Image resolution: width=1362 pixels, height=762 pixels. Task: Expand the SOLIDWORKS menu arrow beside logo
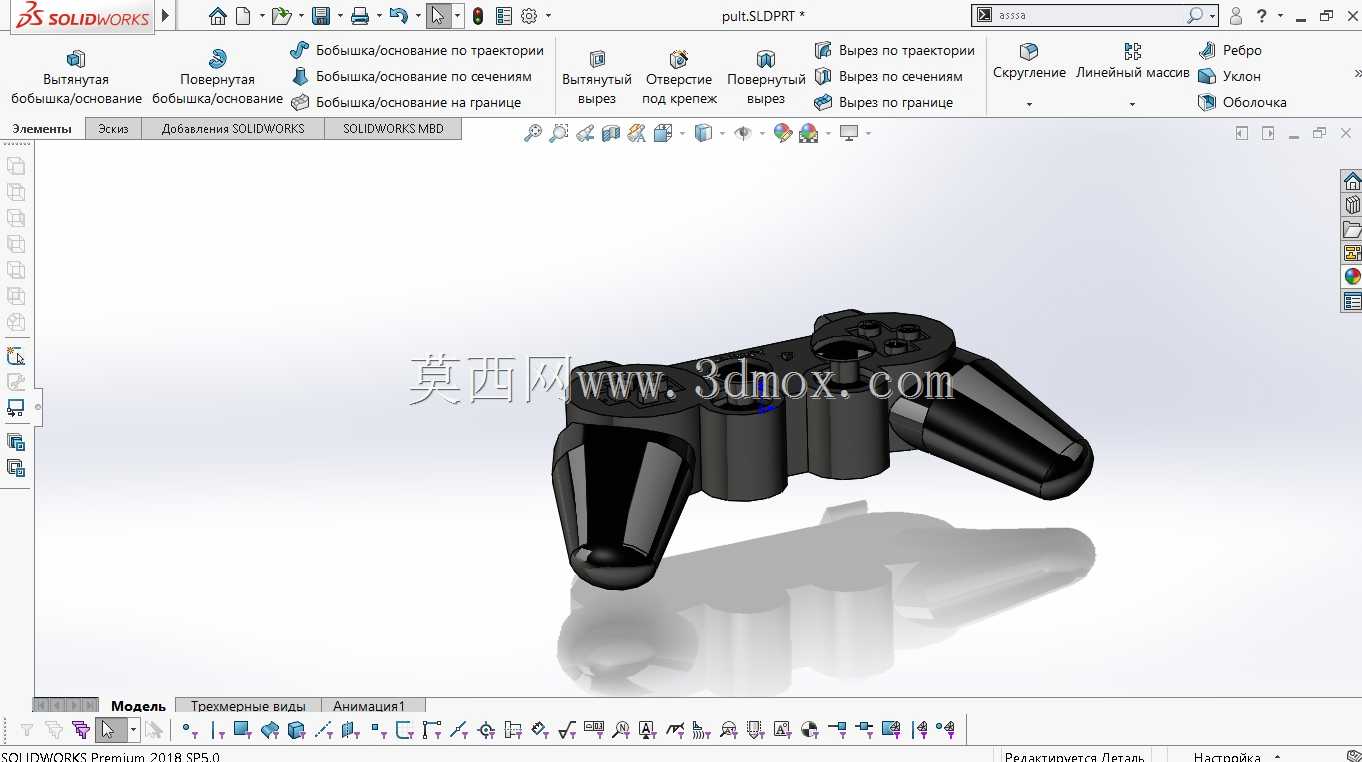(x=166, y=16)
